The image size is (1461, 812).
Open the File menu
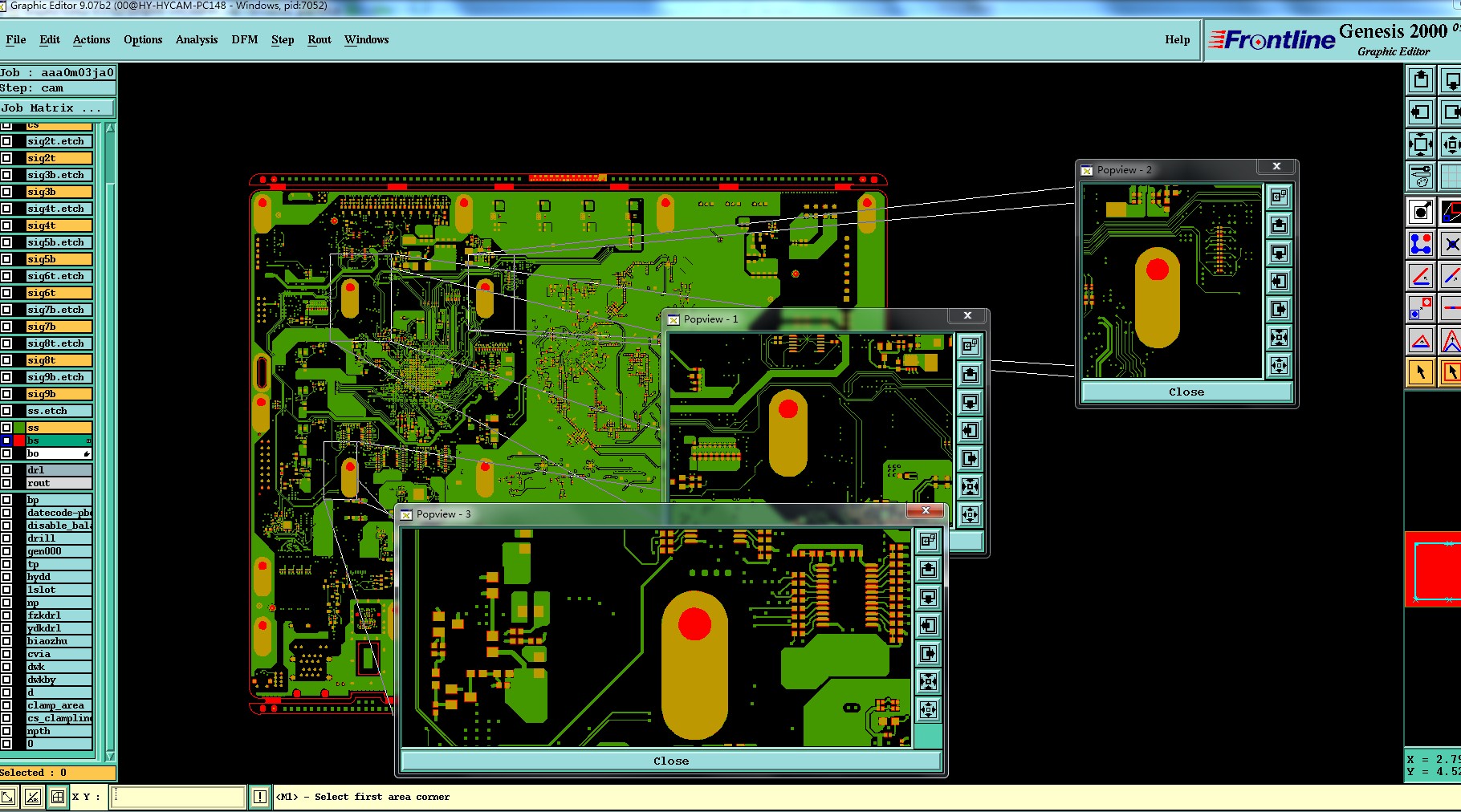tap(15, 39)
